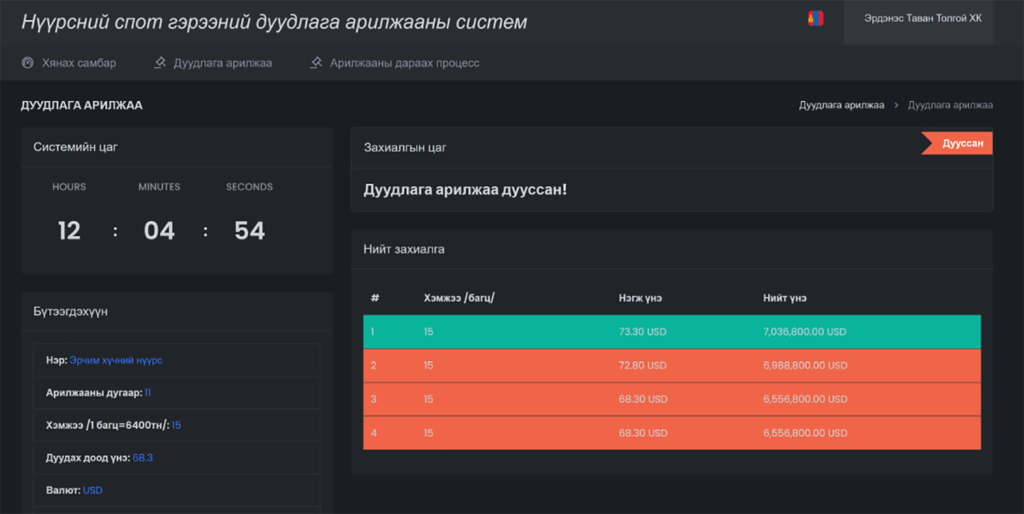Select the green order row at 73.30 USD
The image size is (1024, 514).
pyautogui.click(x=671, y=332)
